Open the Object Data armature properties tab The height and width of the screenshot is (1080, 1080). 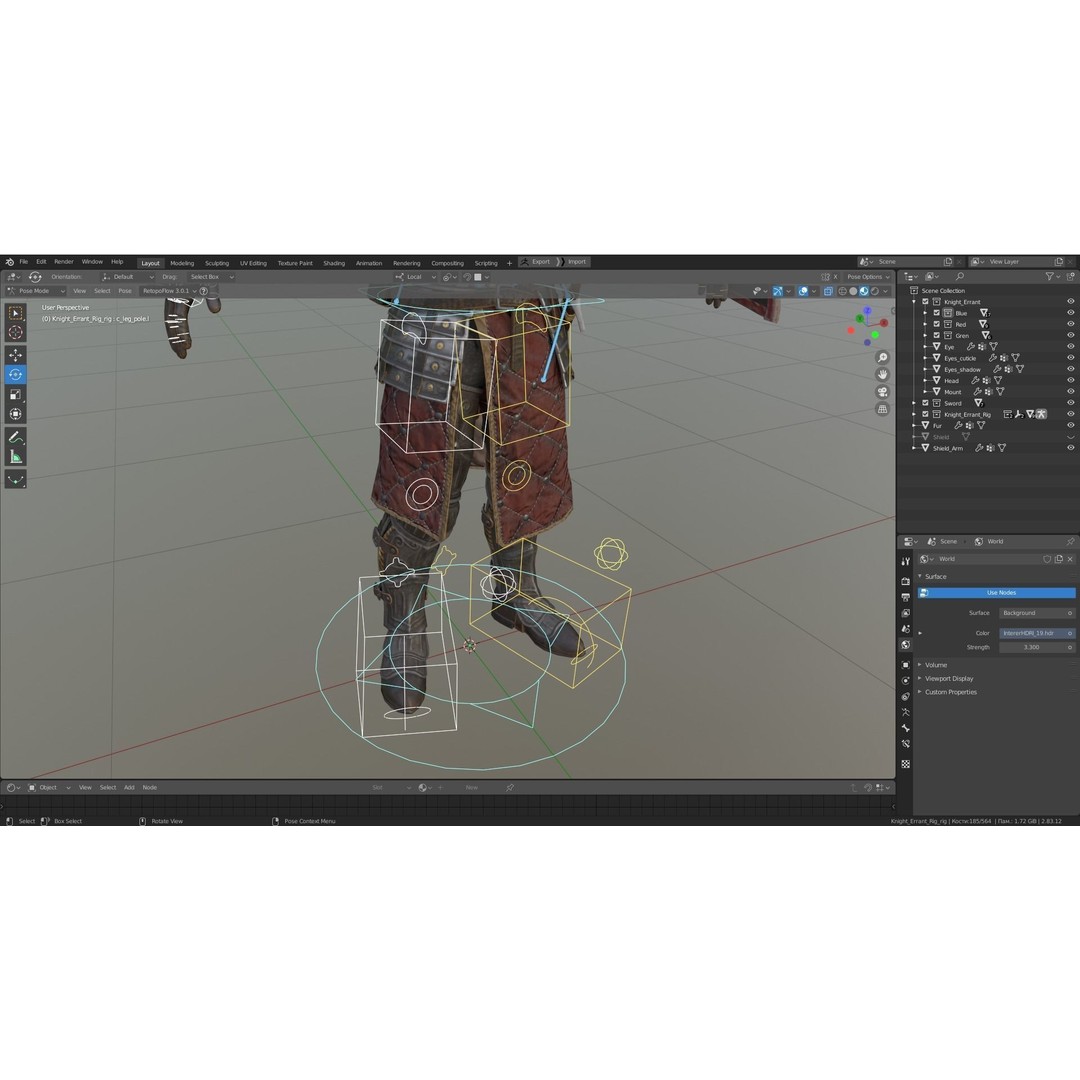906,712
